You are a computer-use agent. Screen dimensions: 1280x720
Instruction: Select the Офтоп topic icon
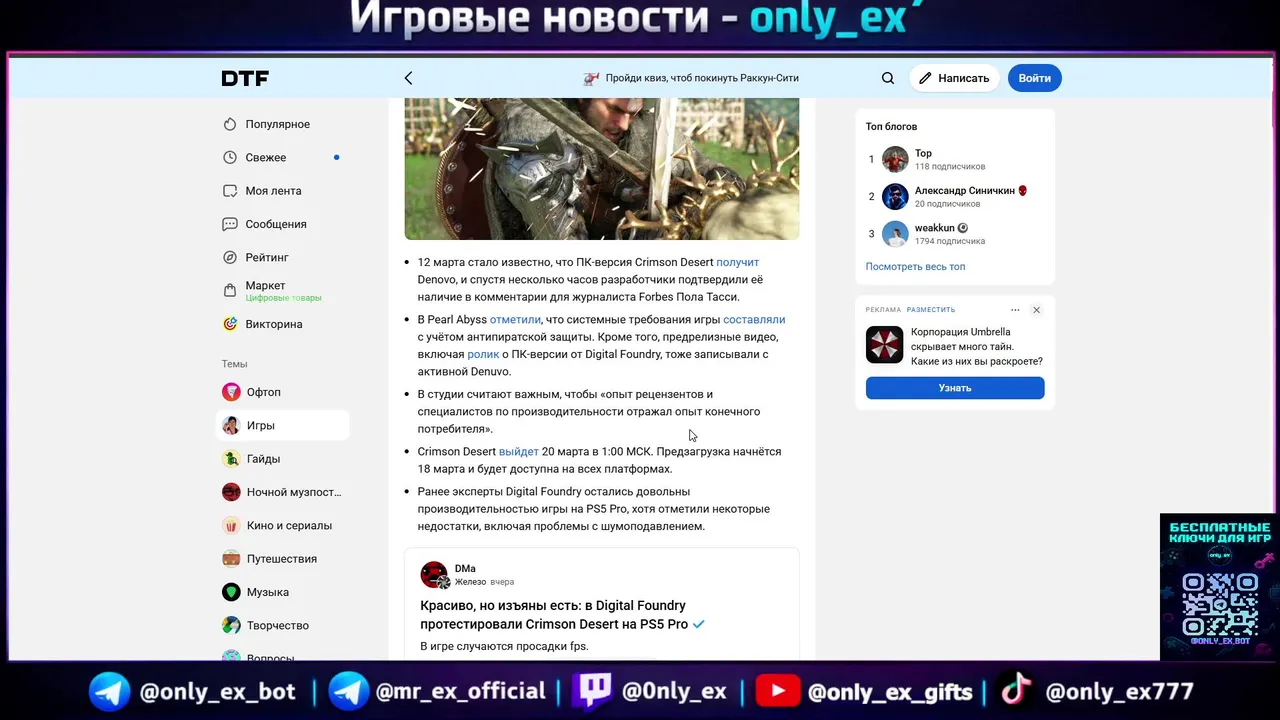point(231,392)
